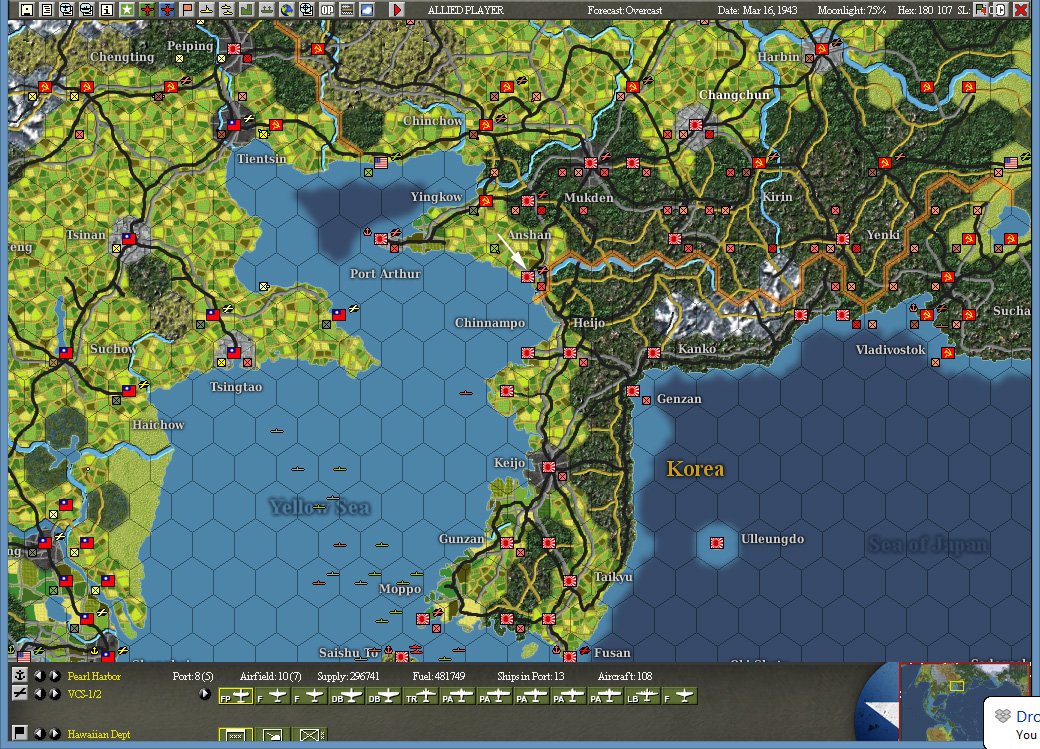
Task: Click the green star preferences icon
Action: (124, 9)
